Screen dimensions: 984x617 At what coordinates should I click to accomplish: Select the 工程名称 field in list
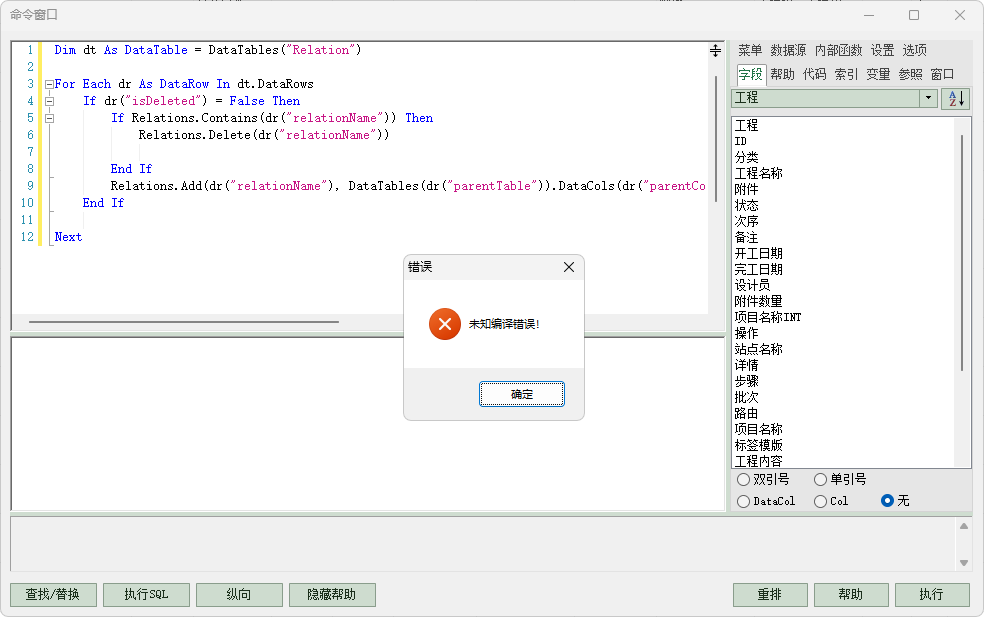(x=758, y=173)
